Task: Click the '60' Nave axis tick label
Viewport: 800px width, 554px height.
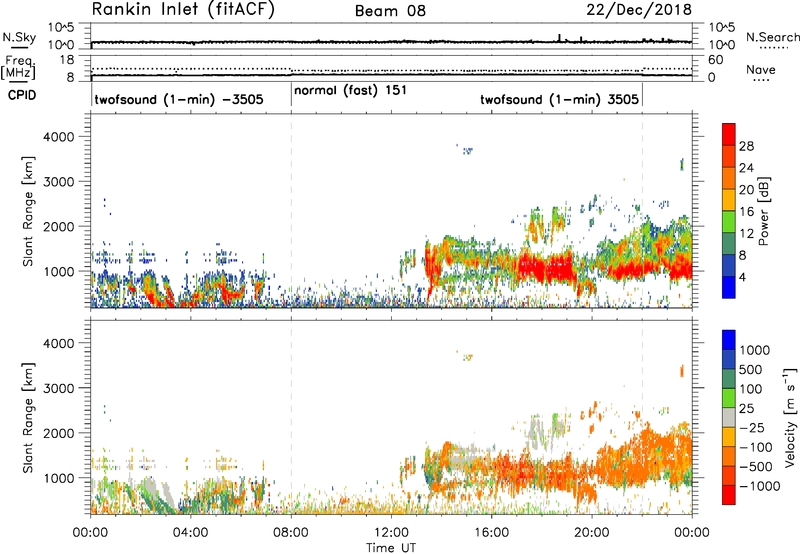Action: (715, 60)
